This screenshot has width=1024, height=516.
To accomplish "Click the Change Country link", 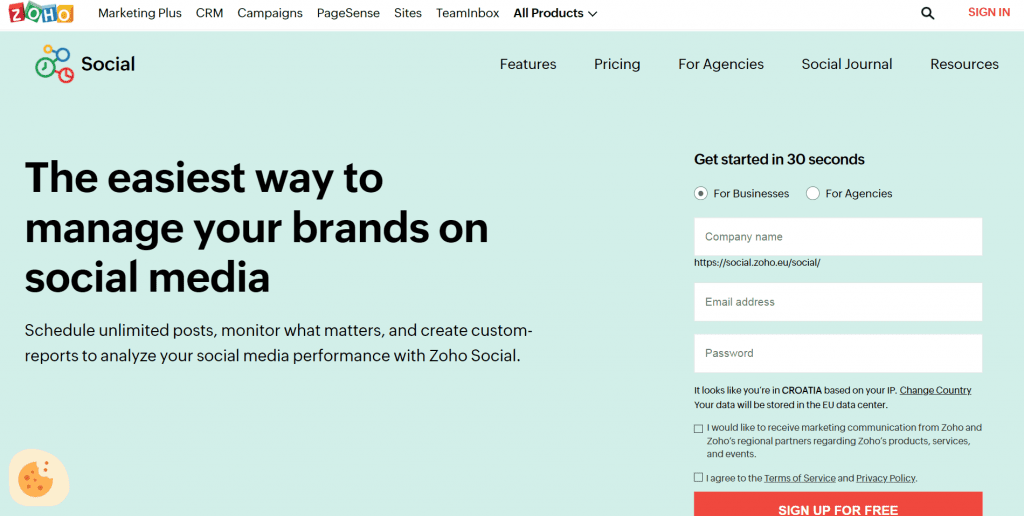I will click(935, 390).
